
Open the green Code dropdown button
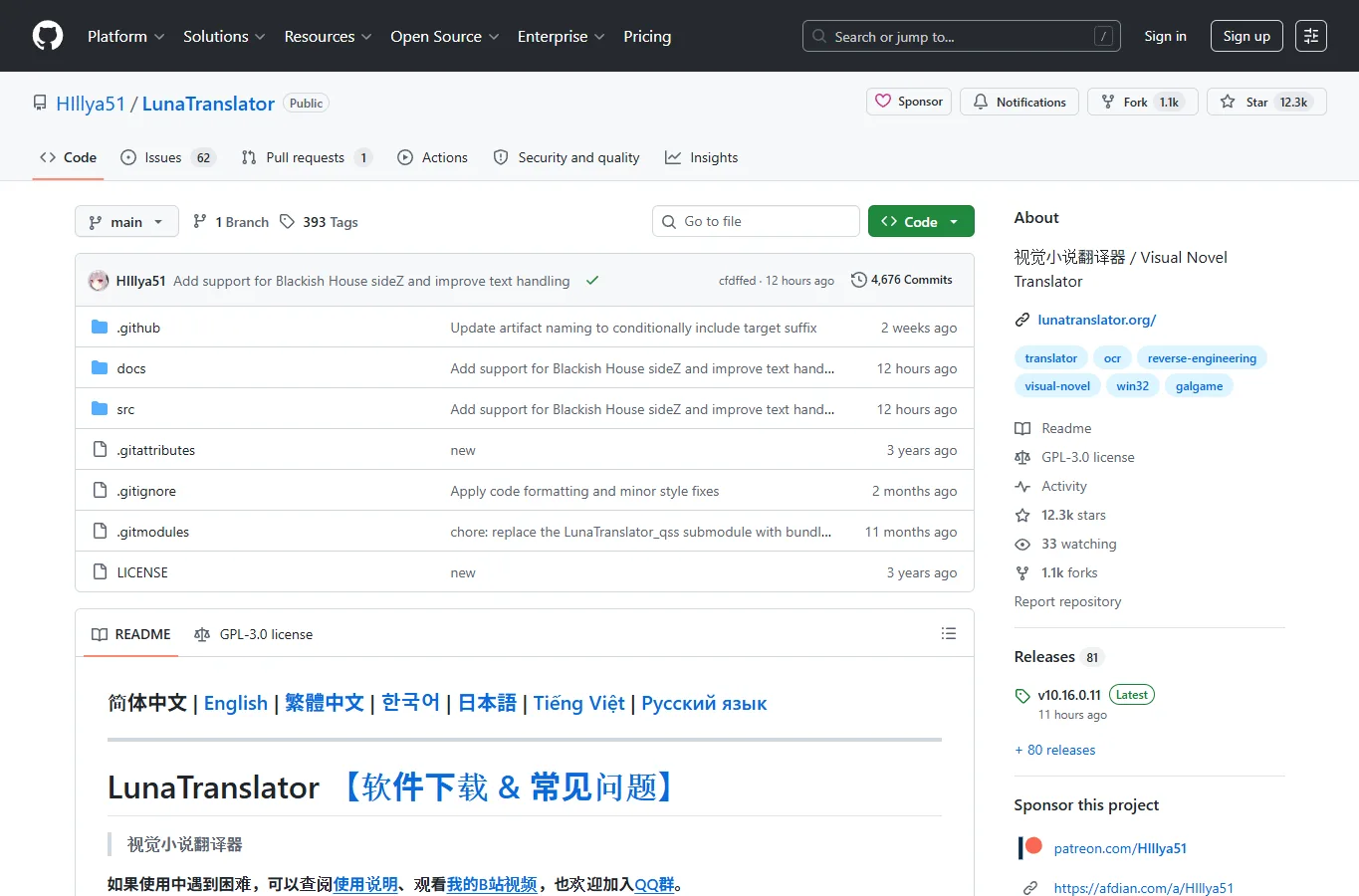(921, 221)
